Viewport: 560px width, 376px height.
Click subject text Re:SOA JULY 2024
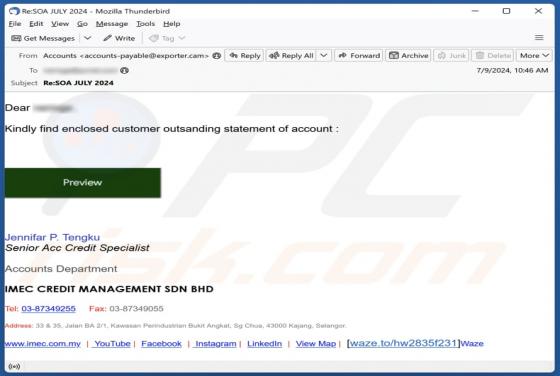click(78, 83)
